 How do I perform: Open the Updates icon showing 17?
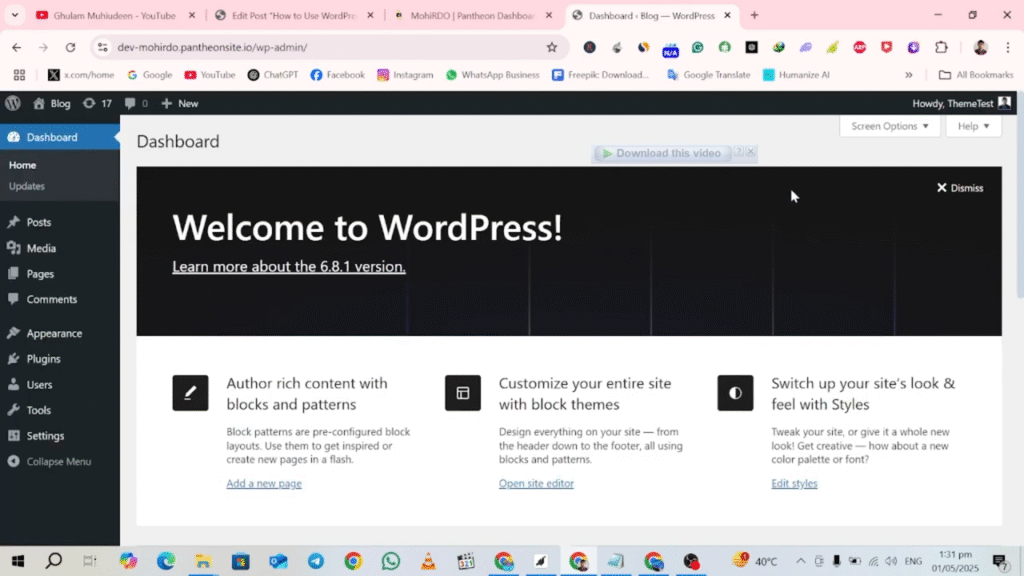click(97, 103)
